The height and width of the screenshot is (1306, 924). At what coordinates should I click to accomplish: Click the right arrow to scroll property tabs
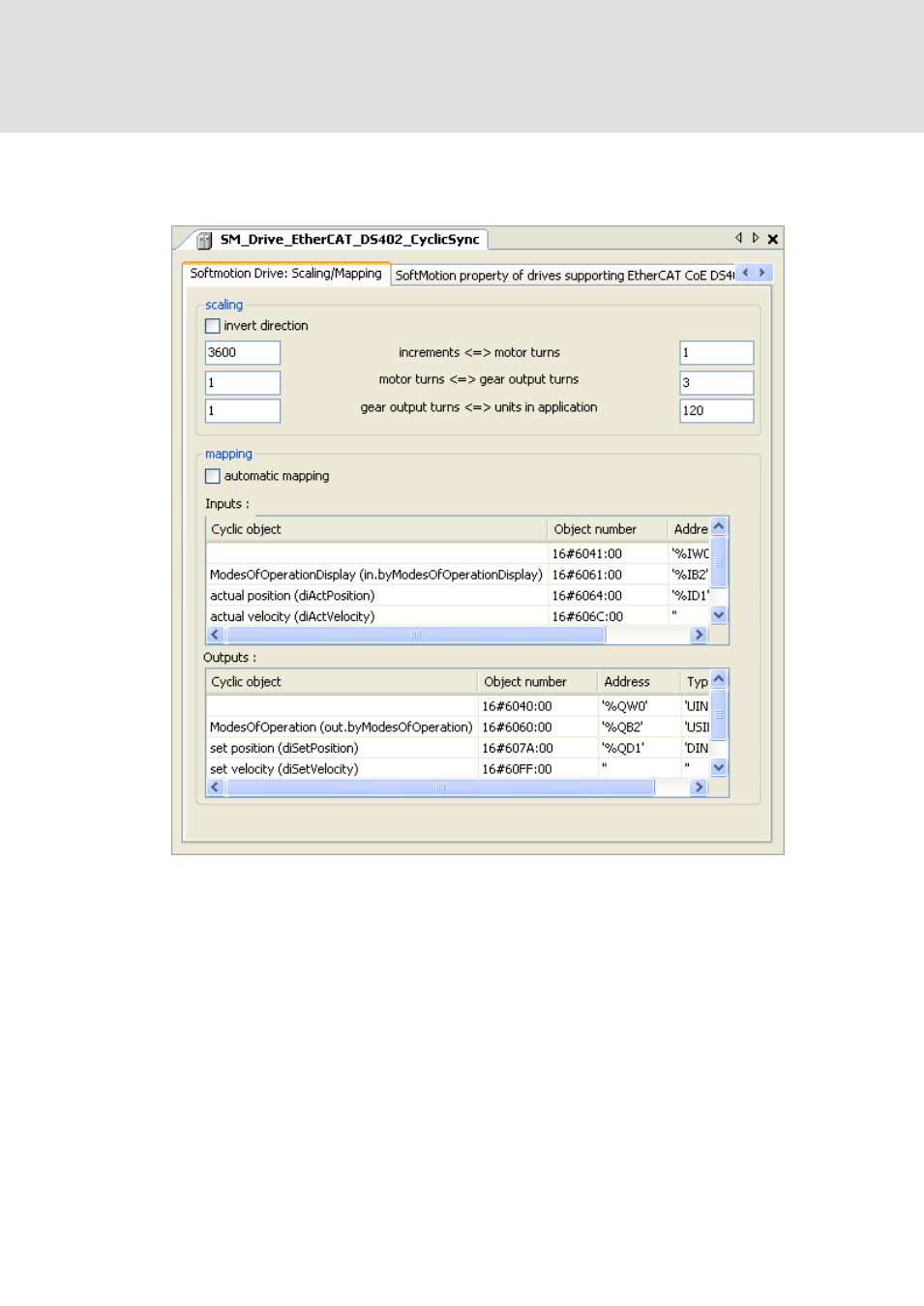point(762,273)
